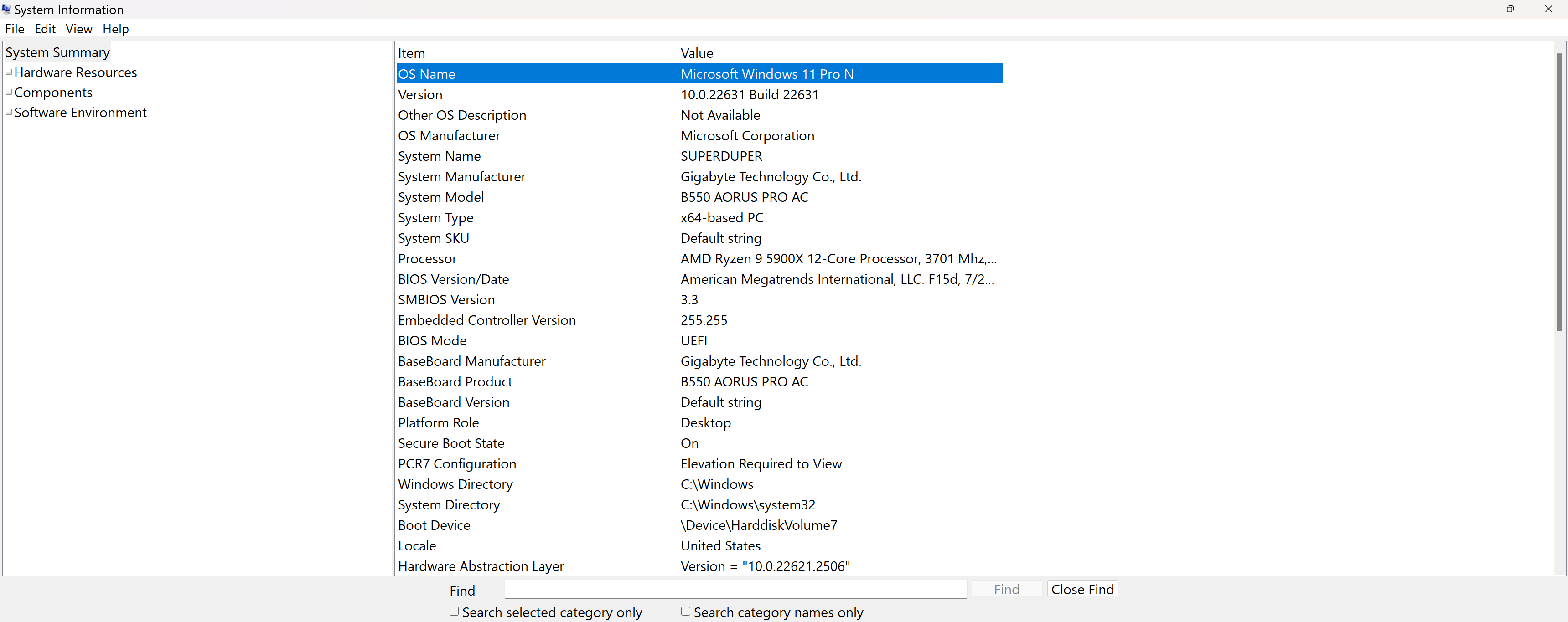
Task: Click the Find button
Action: [1006, 589]
